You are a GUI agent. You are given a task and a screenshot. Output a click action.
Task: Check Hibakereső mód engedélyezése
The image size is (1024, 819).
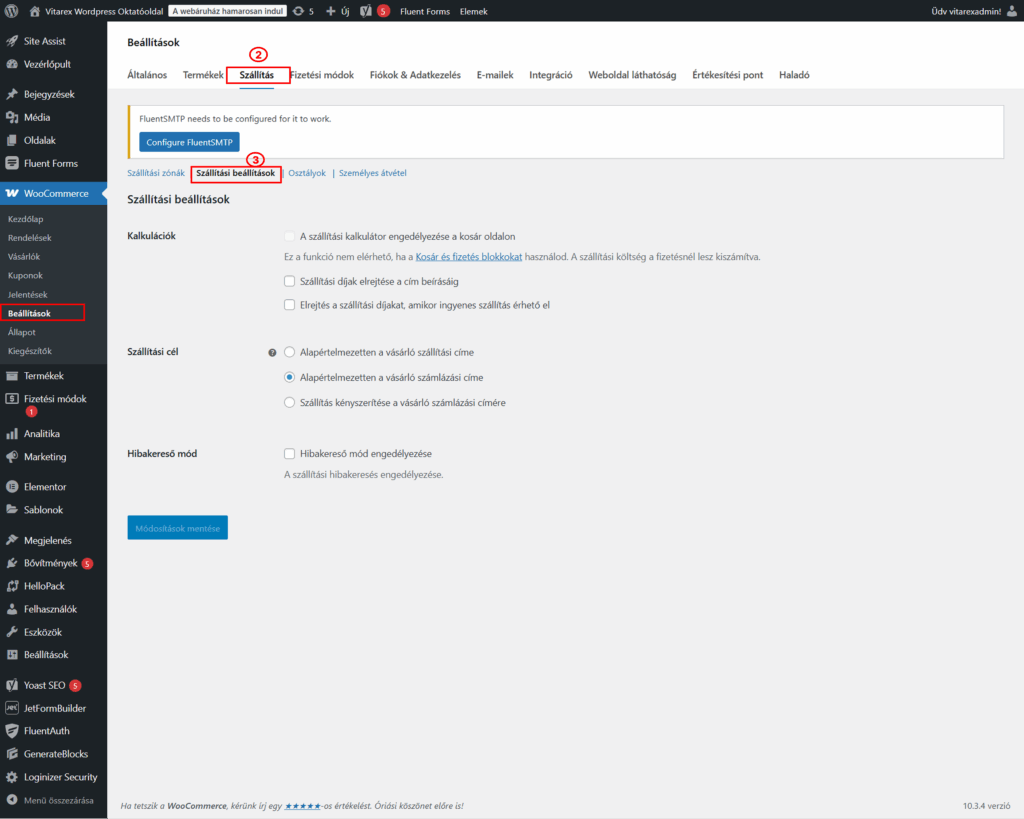click(290, 453)
